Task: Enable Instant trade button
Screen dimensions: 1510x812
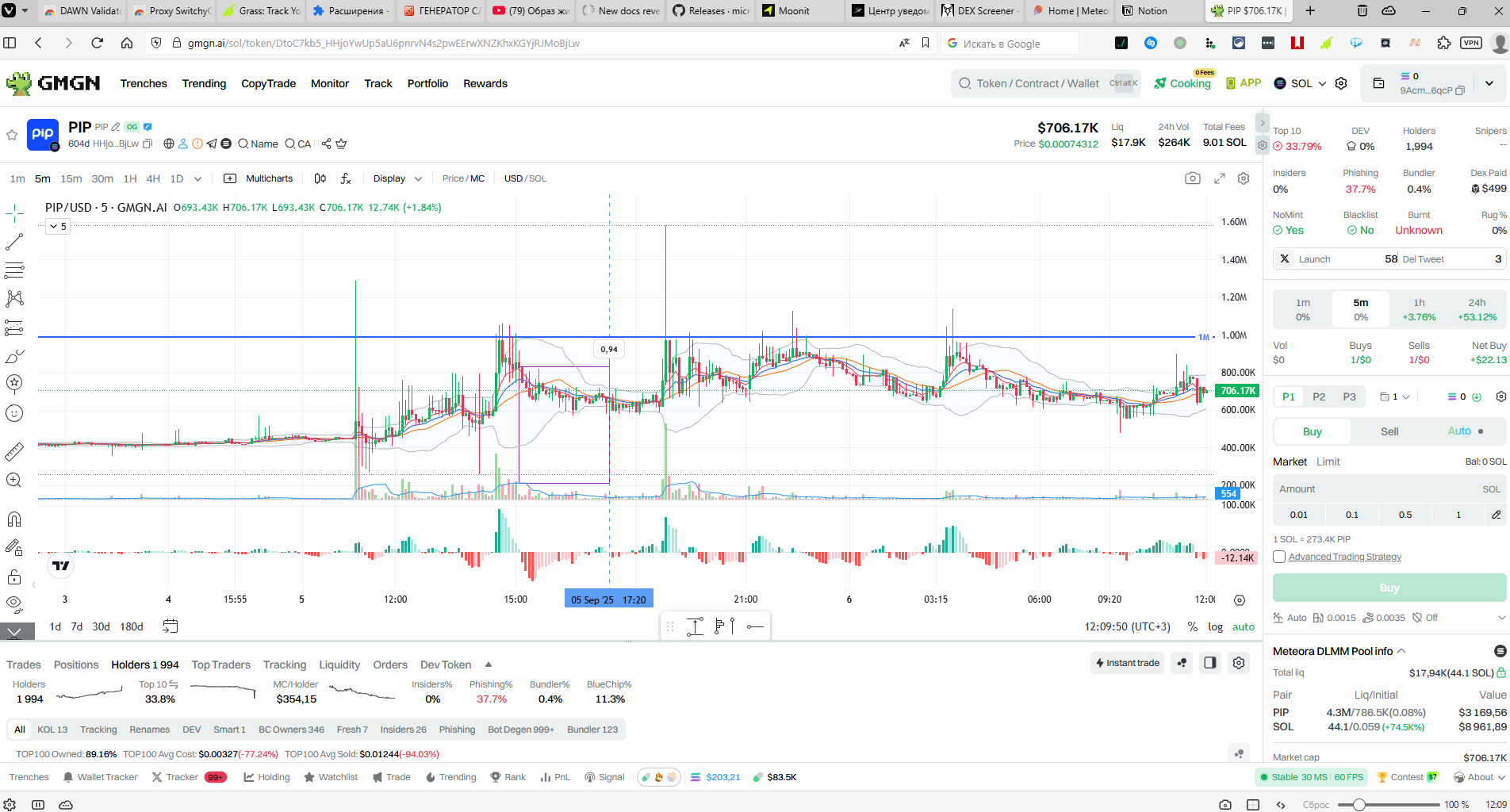Action: [1127, 663]
